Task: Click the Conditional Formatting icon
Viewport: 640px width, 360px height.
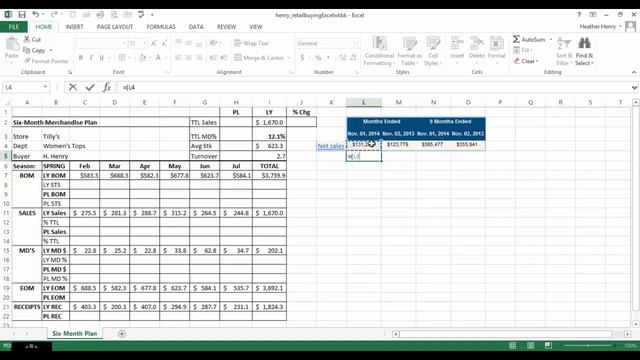Action: 379,44
